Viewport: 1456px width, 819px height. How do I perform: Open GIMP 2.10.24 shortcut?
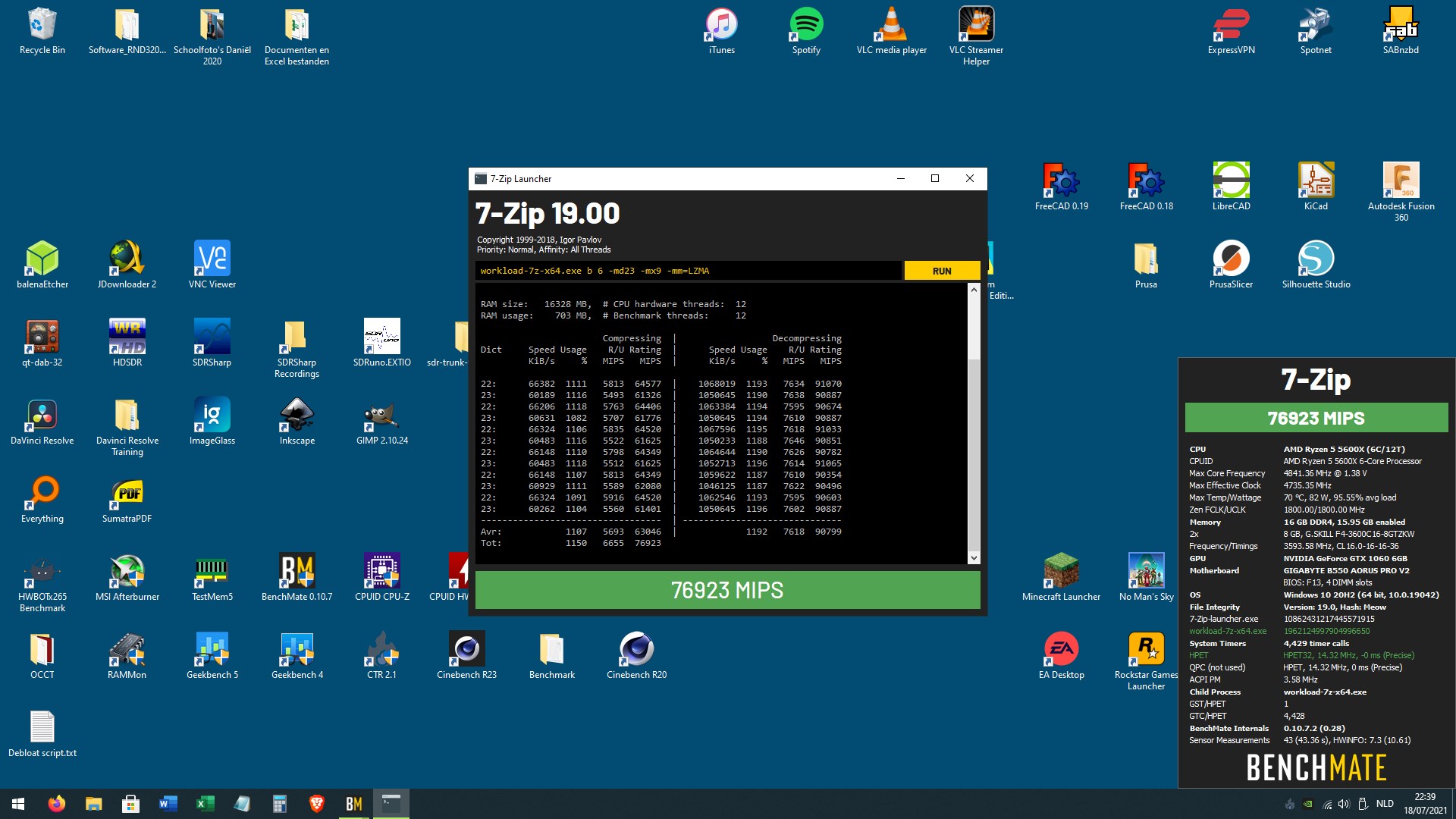pos(382,422)
